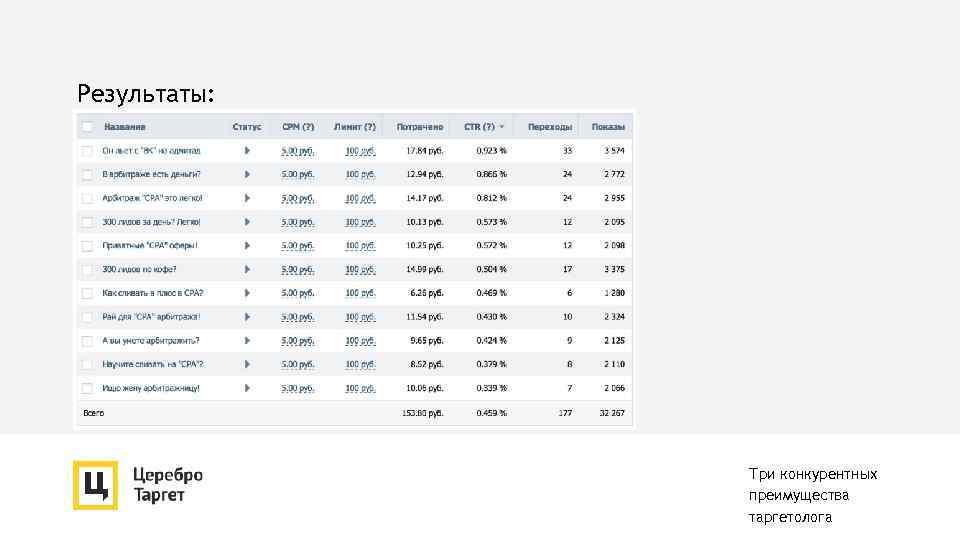Open the ad 'В арбитраже есть деньги?'

(x=151, y=174)
